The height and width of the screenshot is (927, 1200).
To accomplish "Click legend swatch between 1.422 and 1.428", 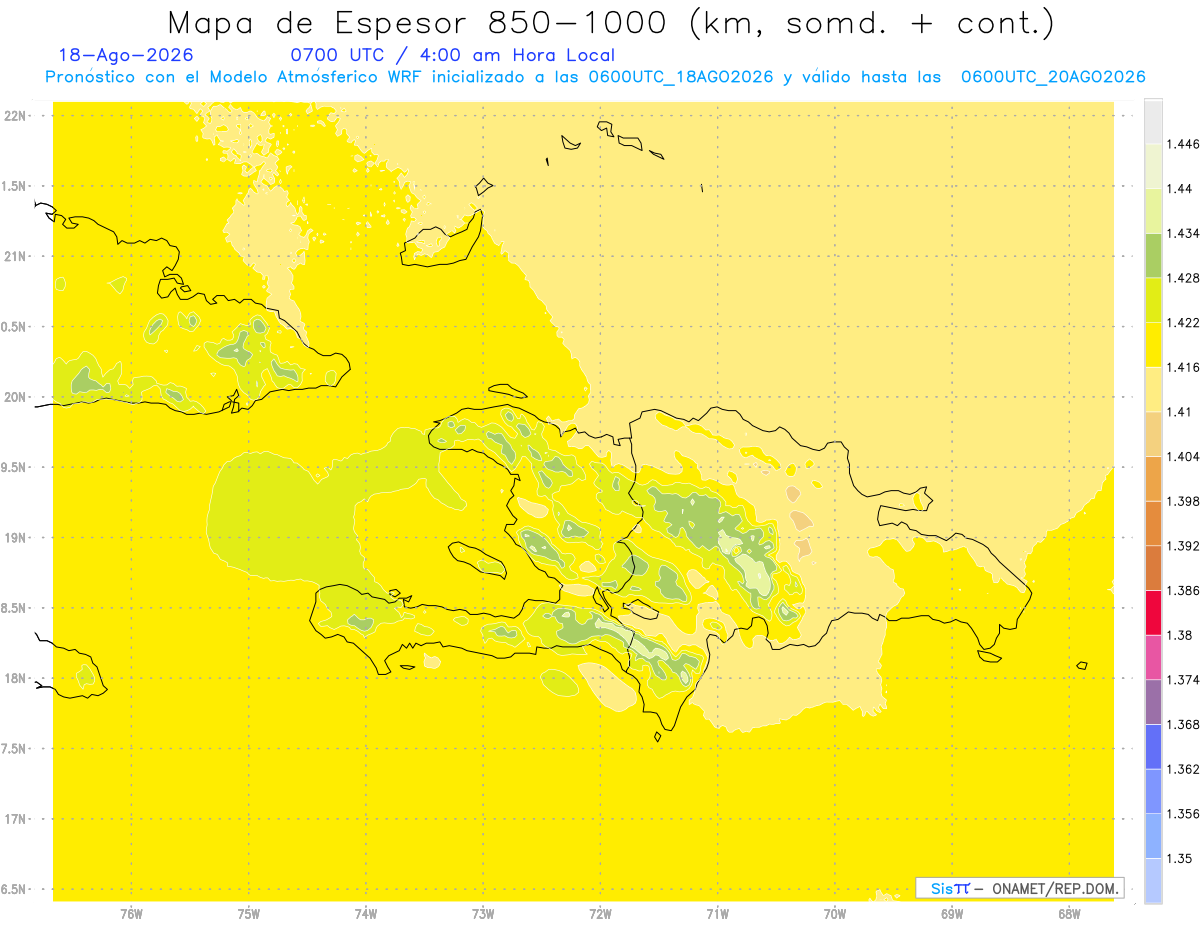I will click(1154, 300).
